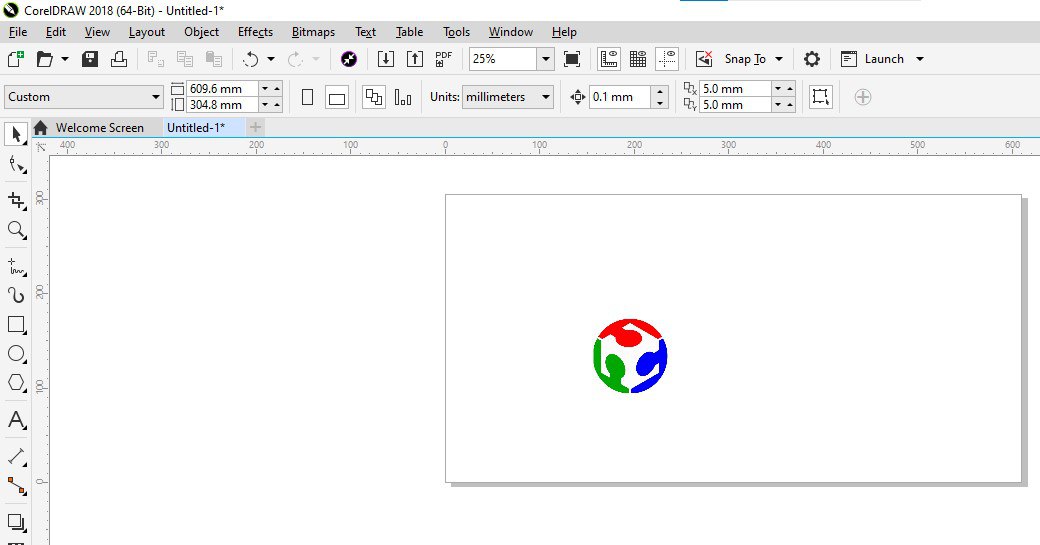Image resolution: width=1040 pixels, height=545 pixels.
Task: Click the new document plus tab
Action: [x=255, y=127]
